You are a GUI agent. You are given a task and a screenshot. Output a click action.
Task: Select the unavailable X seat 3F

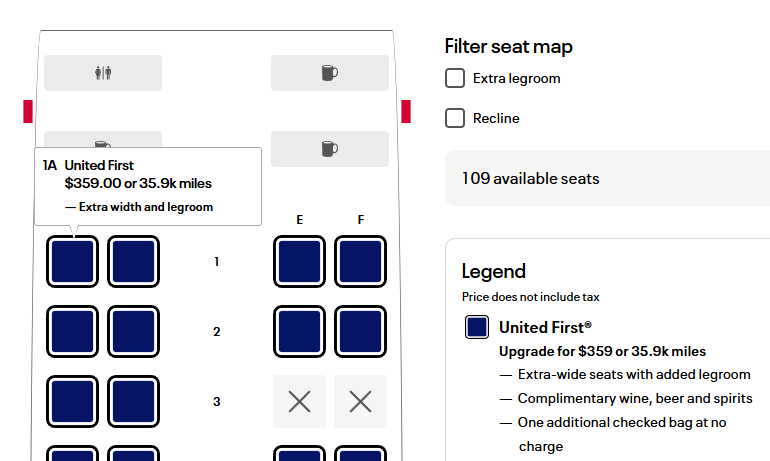[x=360, y=402]
